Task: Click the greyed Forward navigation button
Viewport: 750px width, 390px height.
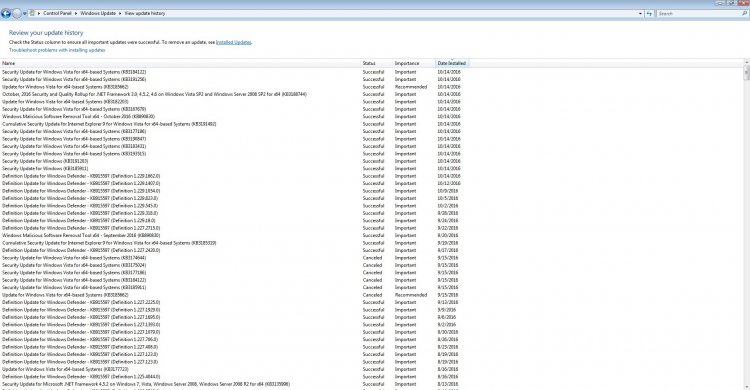Action: pyautogui.click(x=17, y=13)
